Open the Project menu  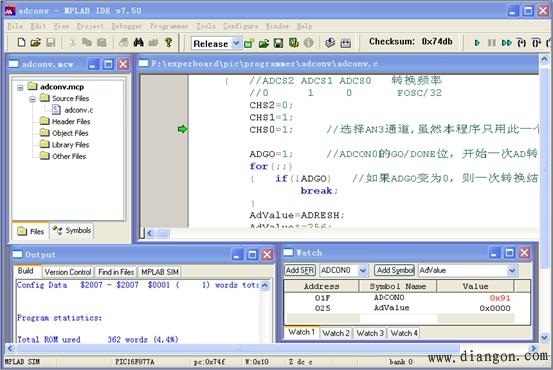[90, 26]
